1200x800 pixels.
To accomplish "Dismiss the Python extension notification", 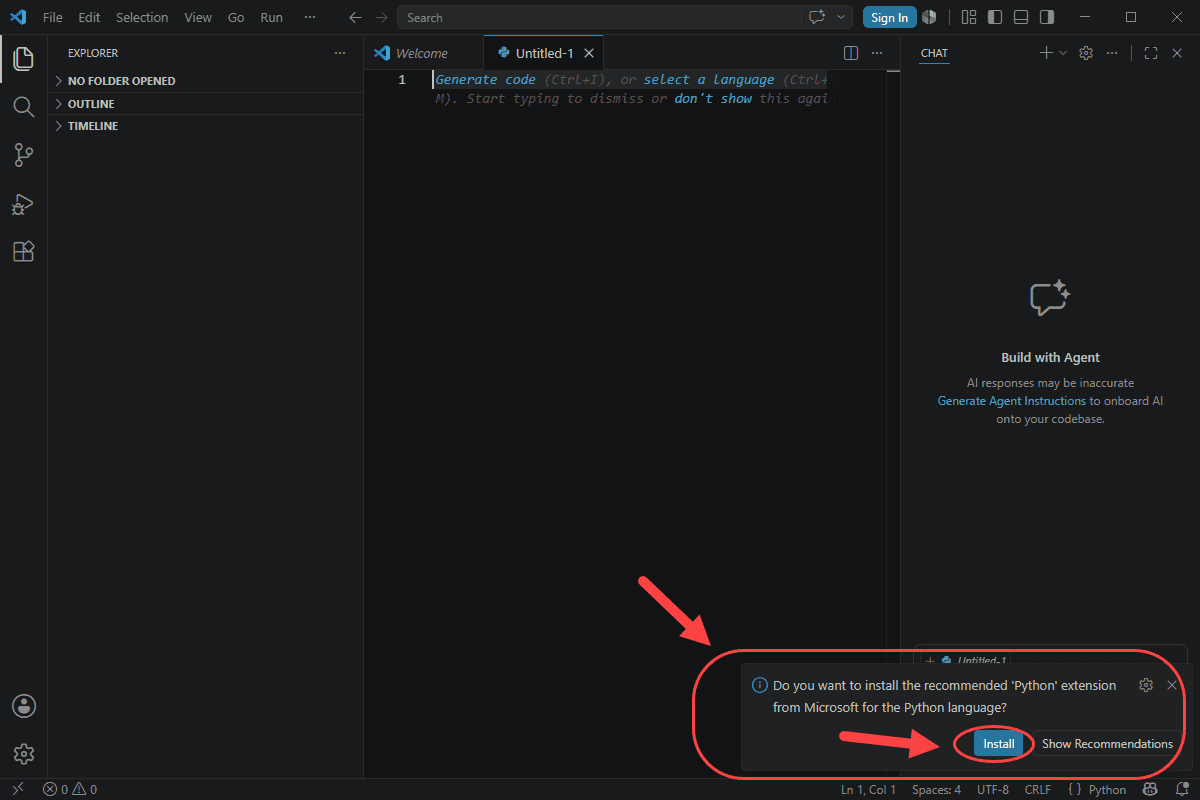I will click(1172, 685).
